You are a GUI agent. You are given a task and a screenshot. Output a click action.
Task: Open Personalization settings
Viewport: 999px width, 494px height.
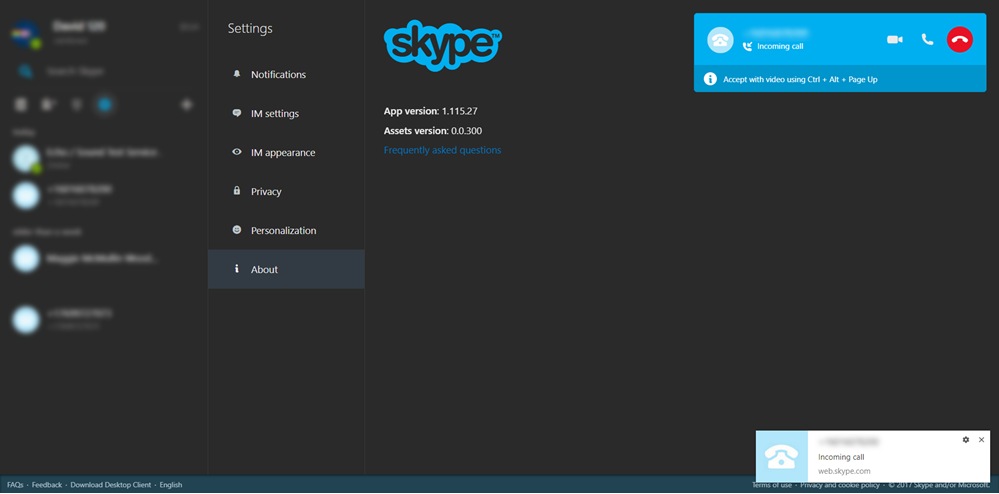(x=286, y=230)
